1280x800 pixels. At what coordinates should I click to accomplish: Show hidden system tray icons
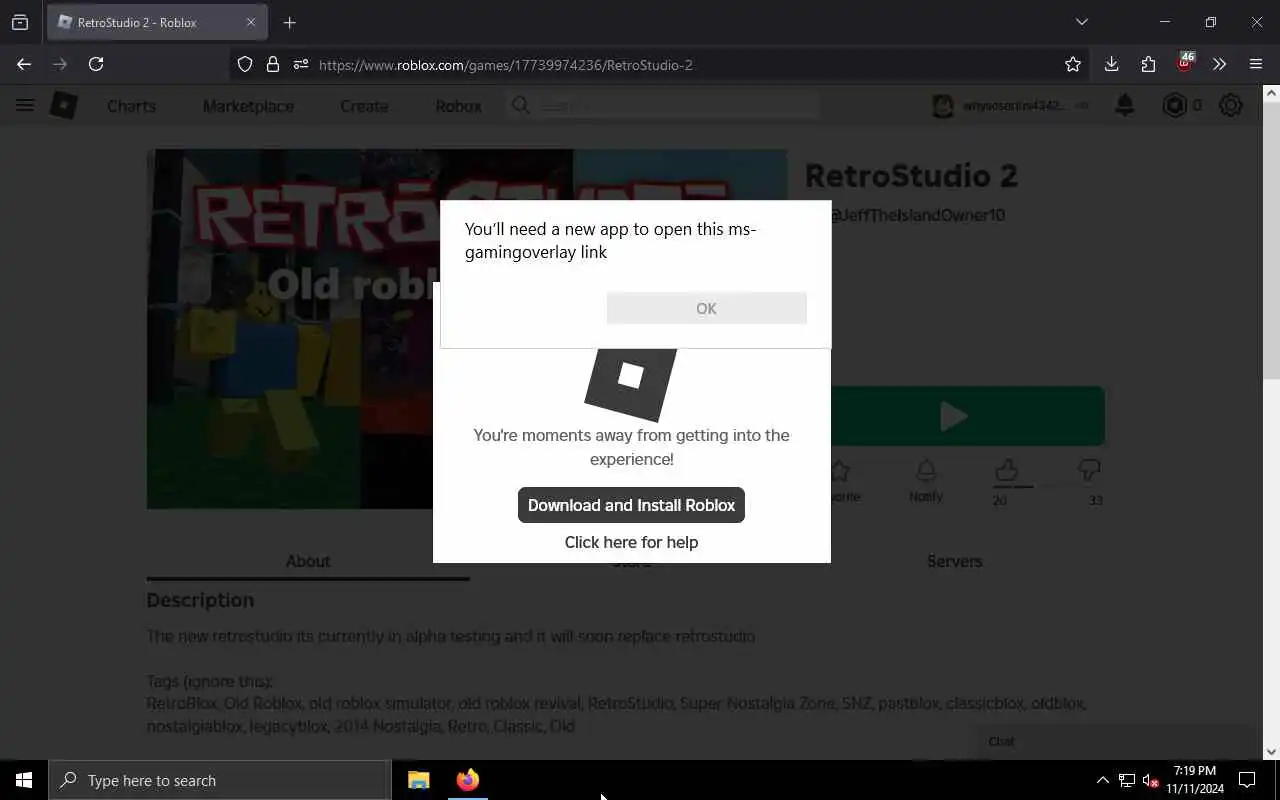(1102, 780)
